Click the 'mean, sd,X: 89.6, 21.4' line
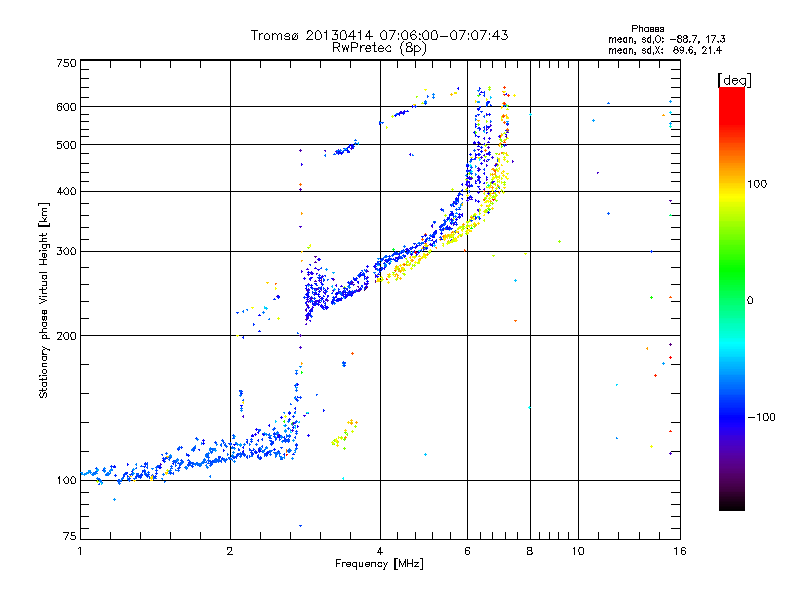Image resolution: width=800 pixels, height=600 pixels. pos(665,50)
